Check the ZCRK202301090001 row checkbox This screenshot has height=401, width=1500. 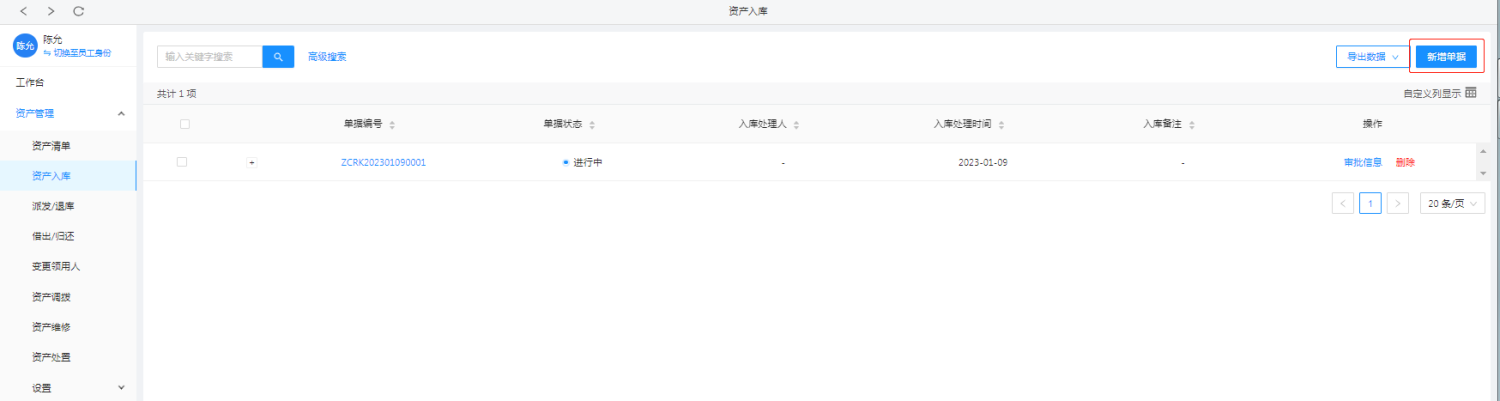(182, 162)
